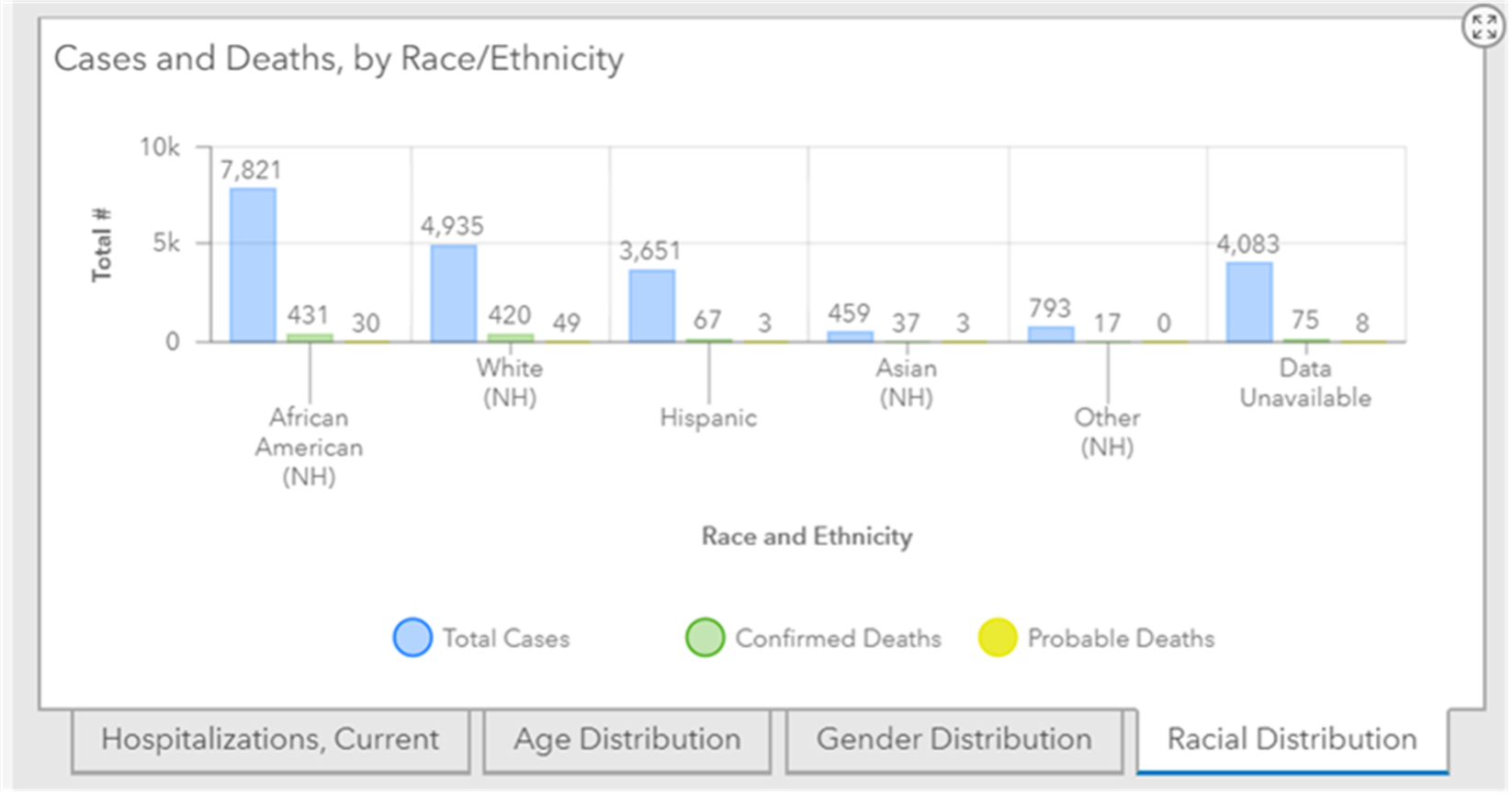1512x795 pixels.
Task: Click the Racial Distribution tab
Action: [x=1292, y=740]
